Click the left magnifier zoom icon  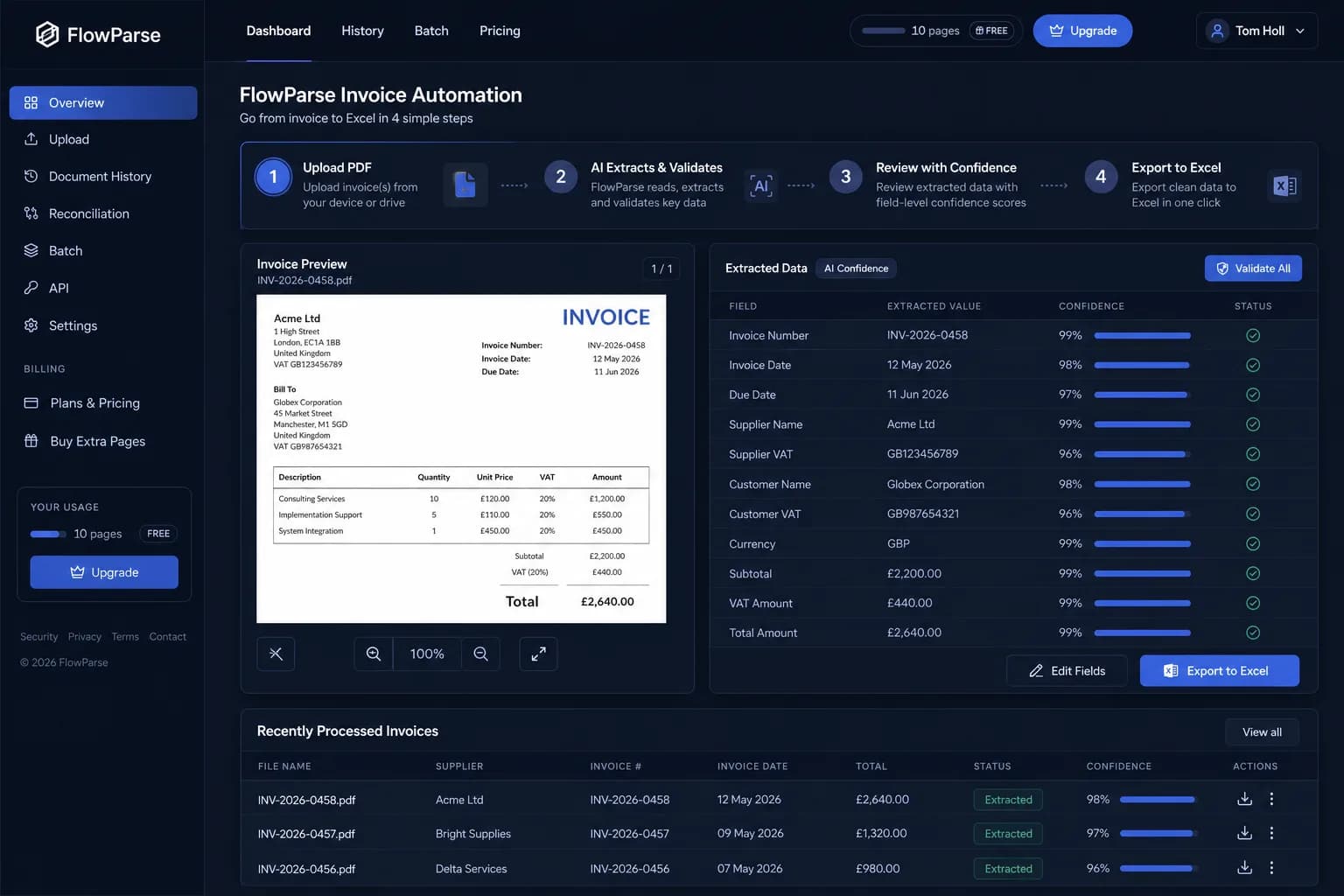point(374,654)
